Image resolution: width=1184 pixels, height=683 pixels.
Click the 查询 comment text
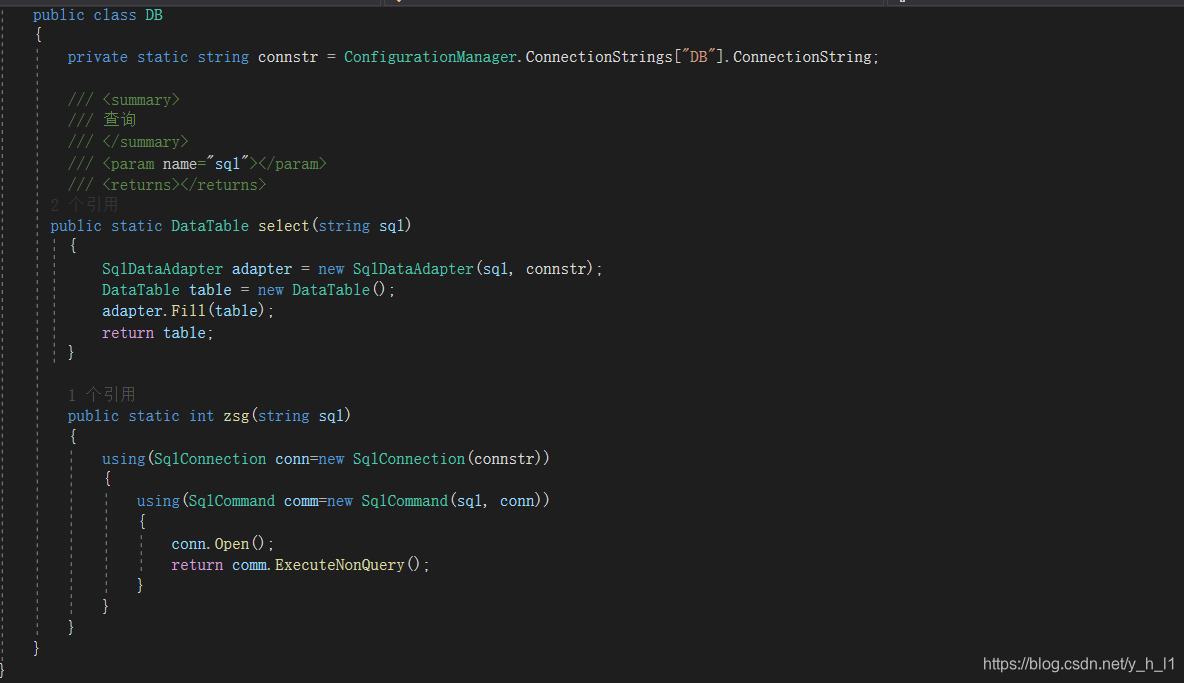coord(119,119)
